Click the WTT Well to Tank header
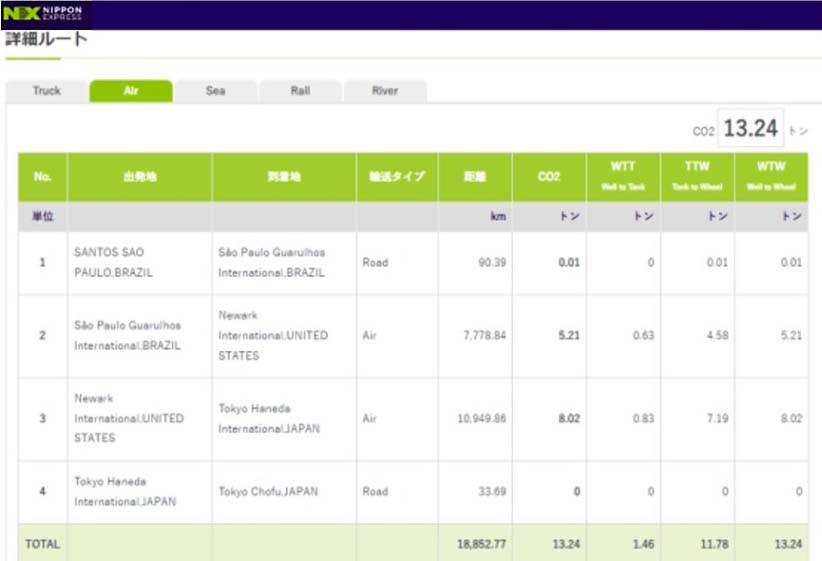The image size is (822, 561). click(x=623, y=177)
